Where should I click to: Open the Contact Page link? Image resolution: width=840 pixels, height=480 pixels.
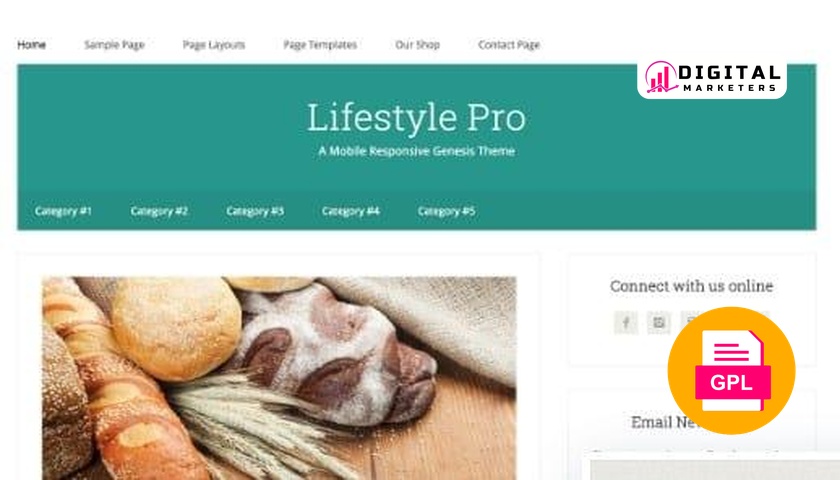[x=509, y=45]
